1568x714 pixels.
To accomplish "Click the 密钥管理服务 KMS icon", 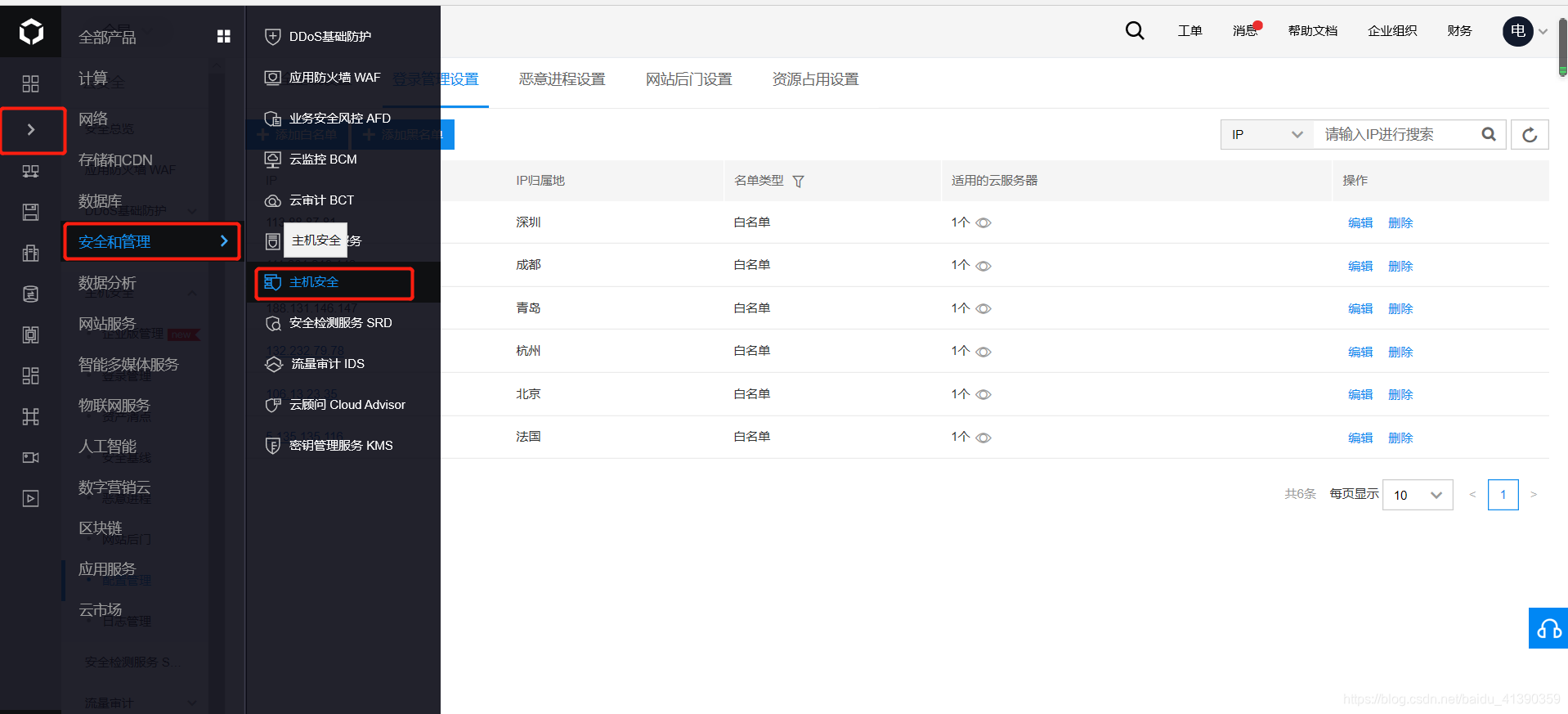I will click(x=273, y=446).
